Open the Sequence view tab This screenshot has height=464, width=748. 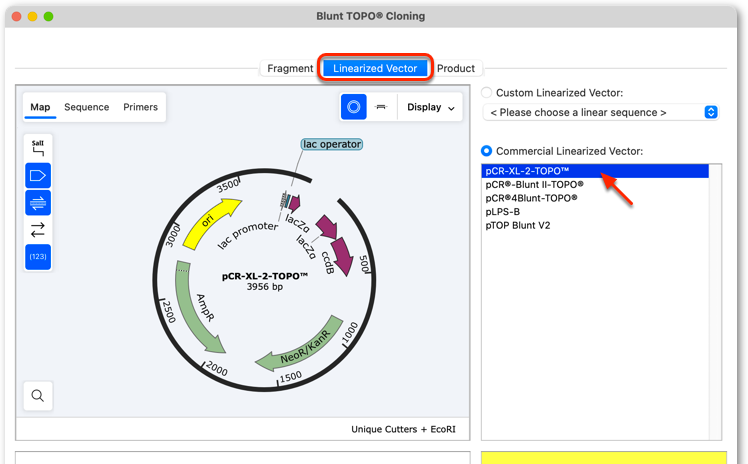(x=86, y=107)
